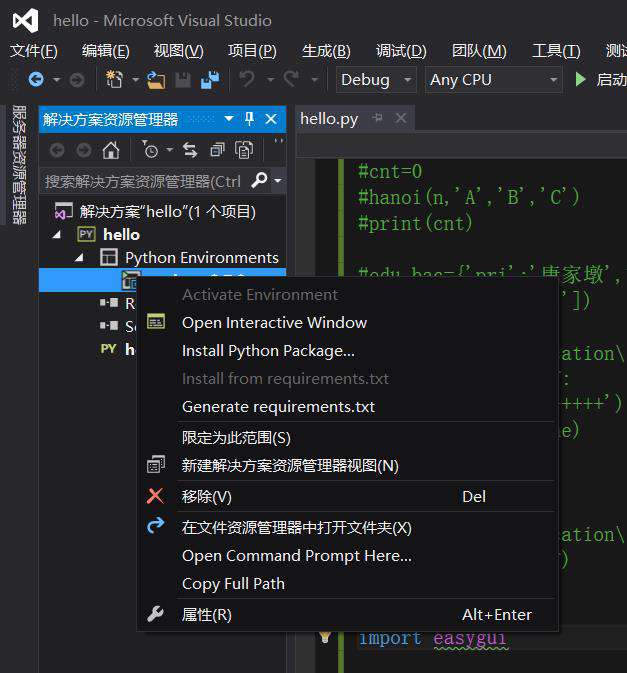Click the Navigate Backward arrow in main toolbar
This screenshot has height=673, width=627.
click(36, 79)
